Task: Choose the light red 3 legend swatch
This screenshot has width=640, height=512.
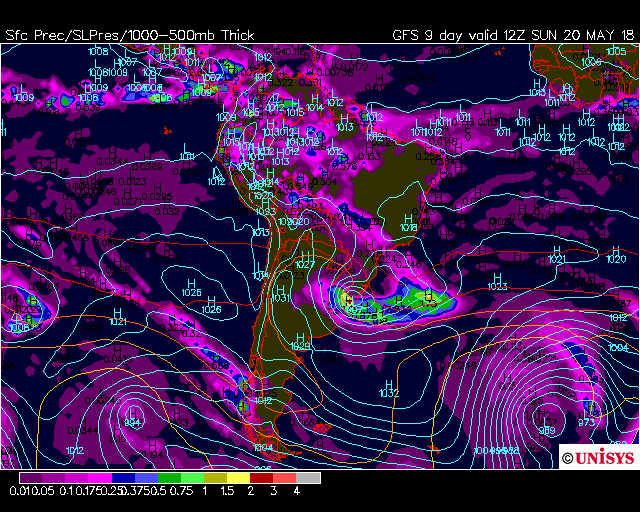Action: (x=285, y=478)
